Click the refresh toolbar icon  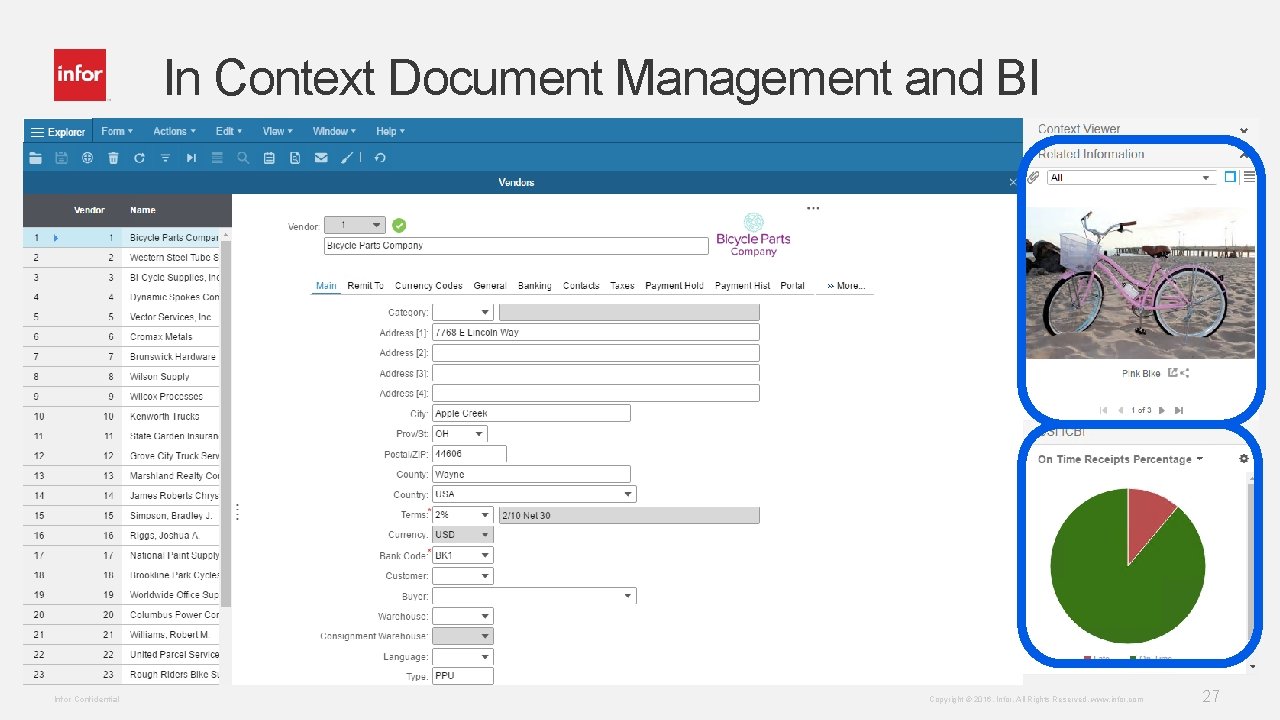(x=139, y=157)
